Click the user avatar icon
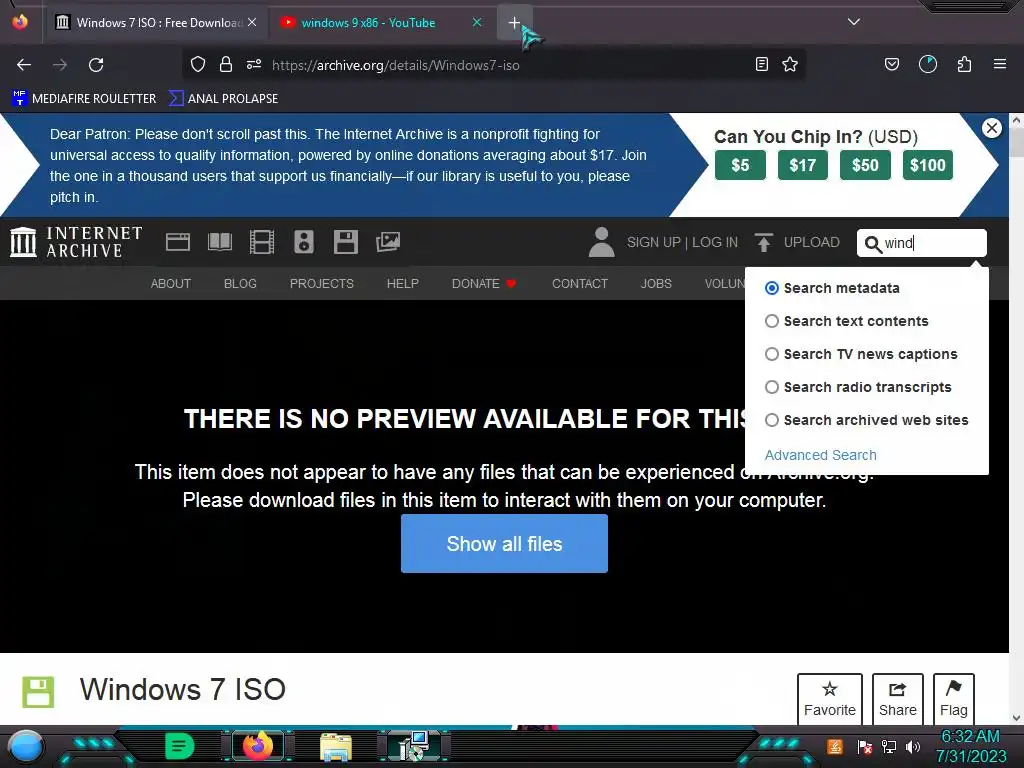This screenshot has width=1024, height=768. (x=601, y=242)
